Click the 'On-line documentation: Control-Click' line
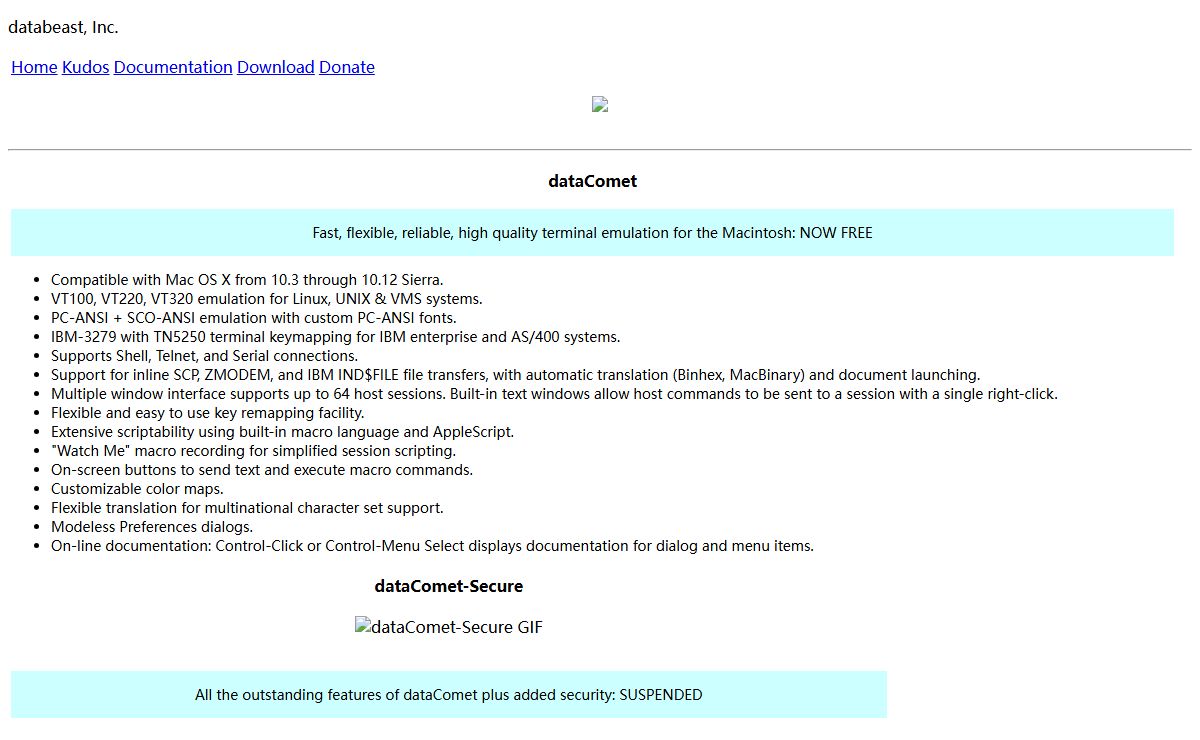The width and height of the screenshot is (1200, 740). (433, 546)
